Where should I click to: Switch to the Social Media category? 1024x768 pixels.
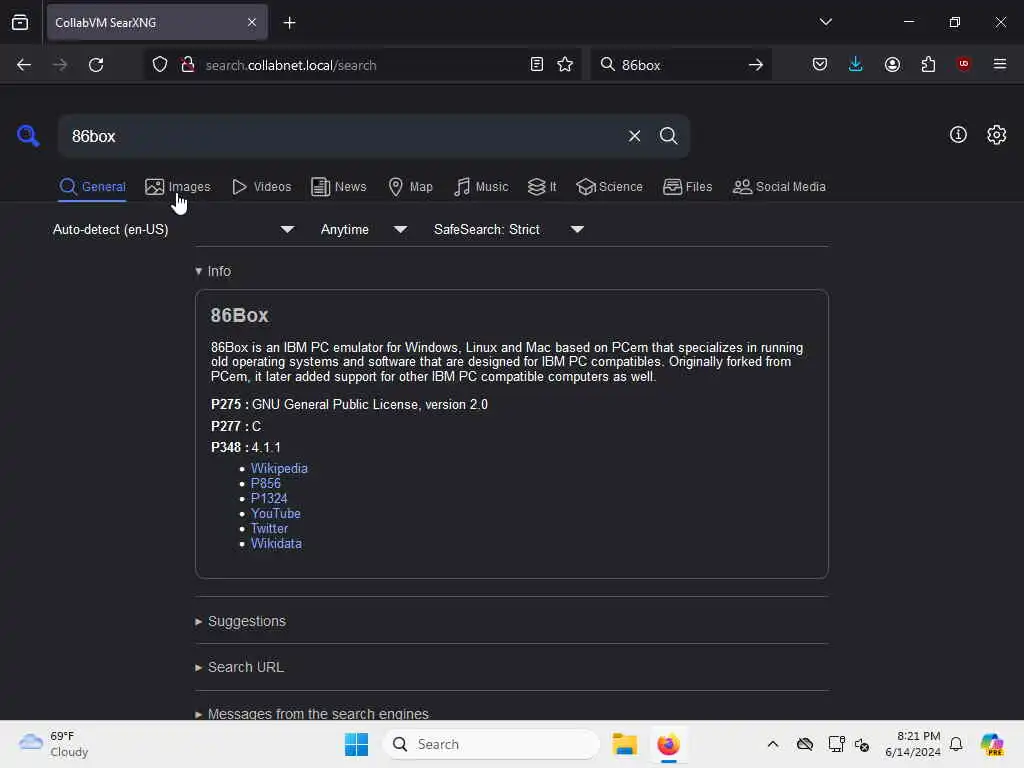(x=779, y=187)
